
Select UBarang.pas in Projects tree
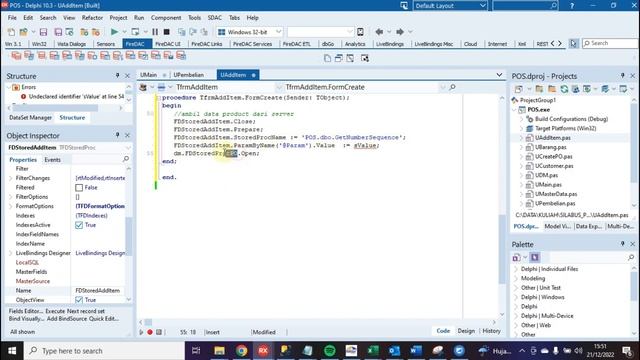551,147
